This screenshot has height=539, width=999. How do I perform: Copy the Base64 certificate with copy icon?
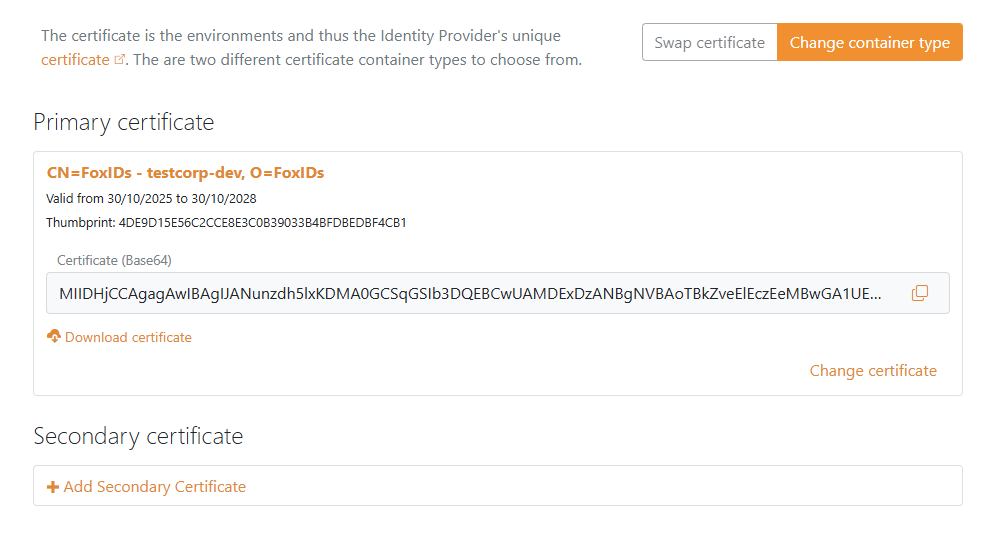coord(920,293)
